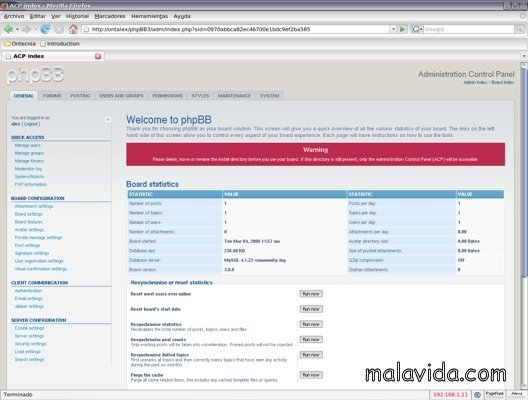
Task: Open E-mail settings link
Action: [28, 298]
